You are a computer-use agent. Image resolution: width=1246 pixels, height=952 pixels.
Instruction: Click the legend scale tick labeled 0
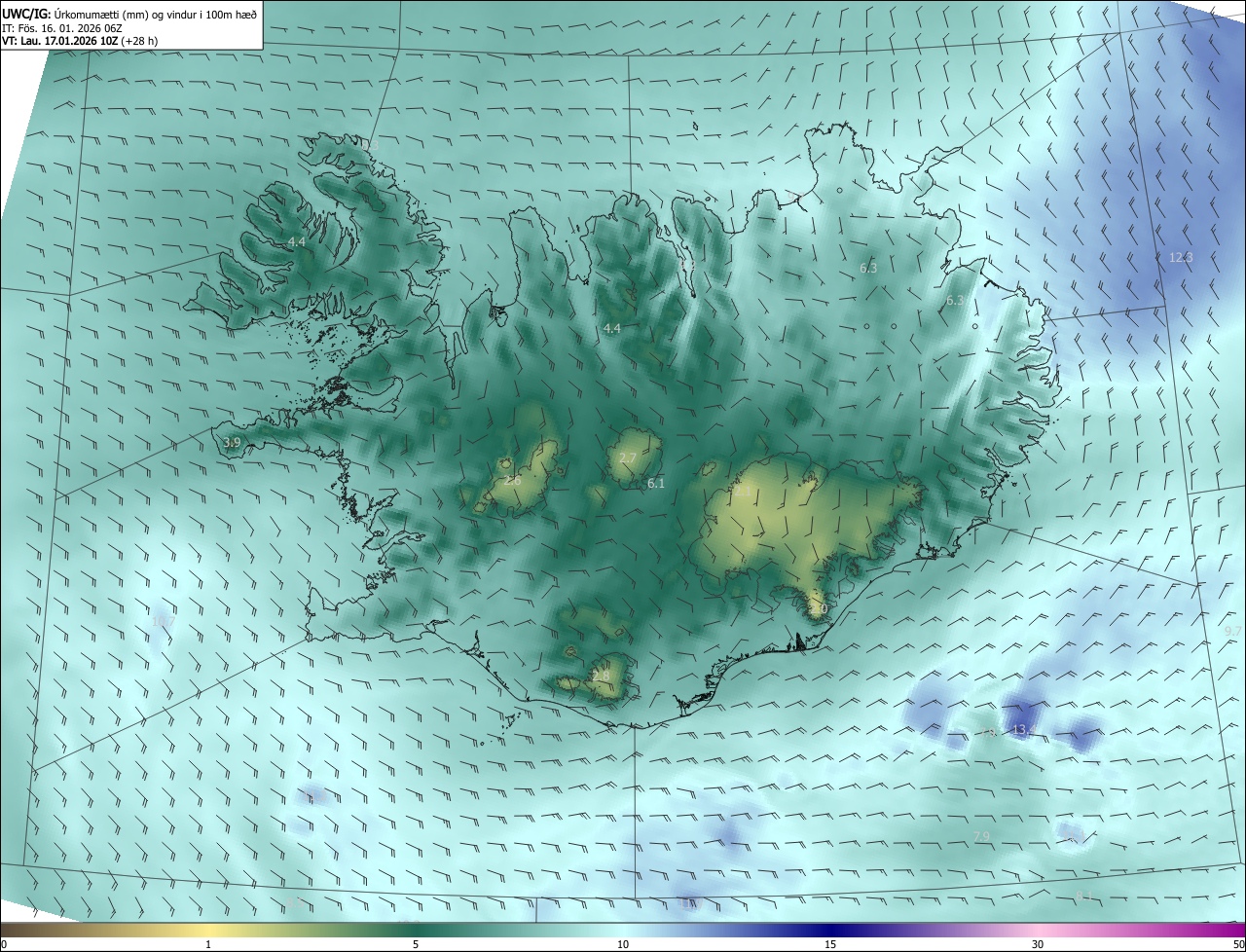(x=4, y=944)
